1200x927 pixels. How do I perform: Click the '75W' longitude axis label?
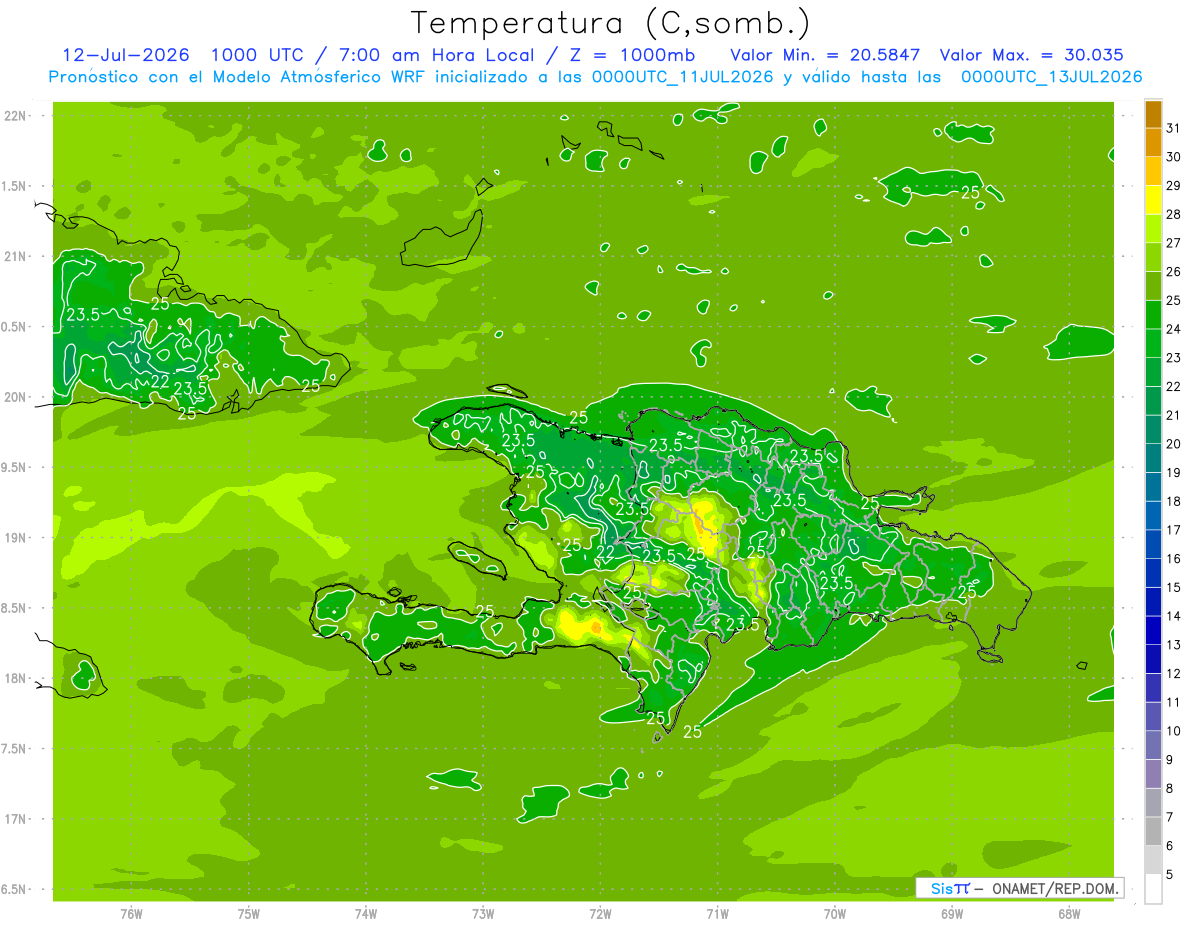pyautogui.click(x=248, y=914)
